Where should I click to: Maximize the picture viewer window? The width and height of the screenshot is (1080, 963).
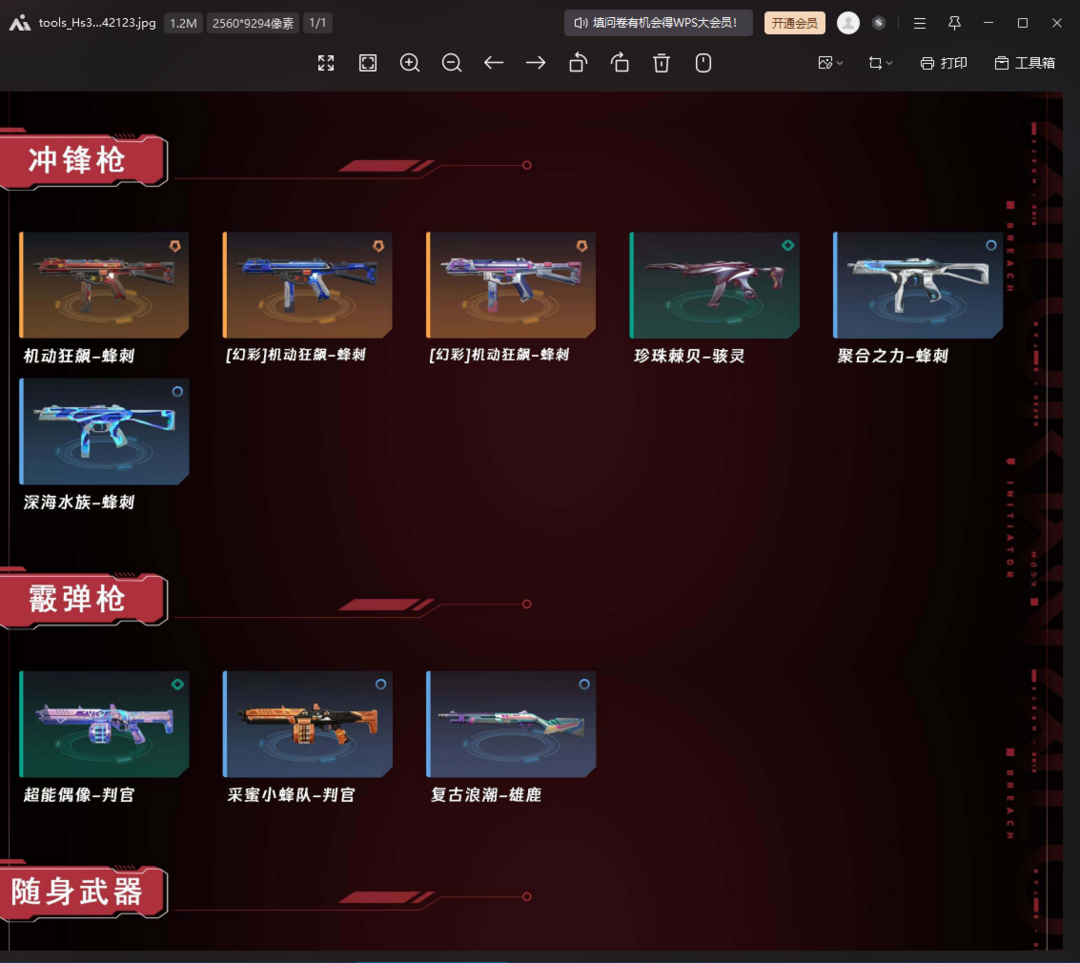point(1023,23)
